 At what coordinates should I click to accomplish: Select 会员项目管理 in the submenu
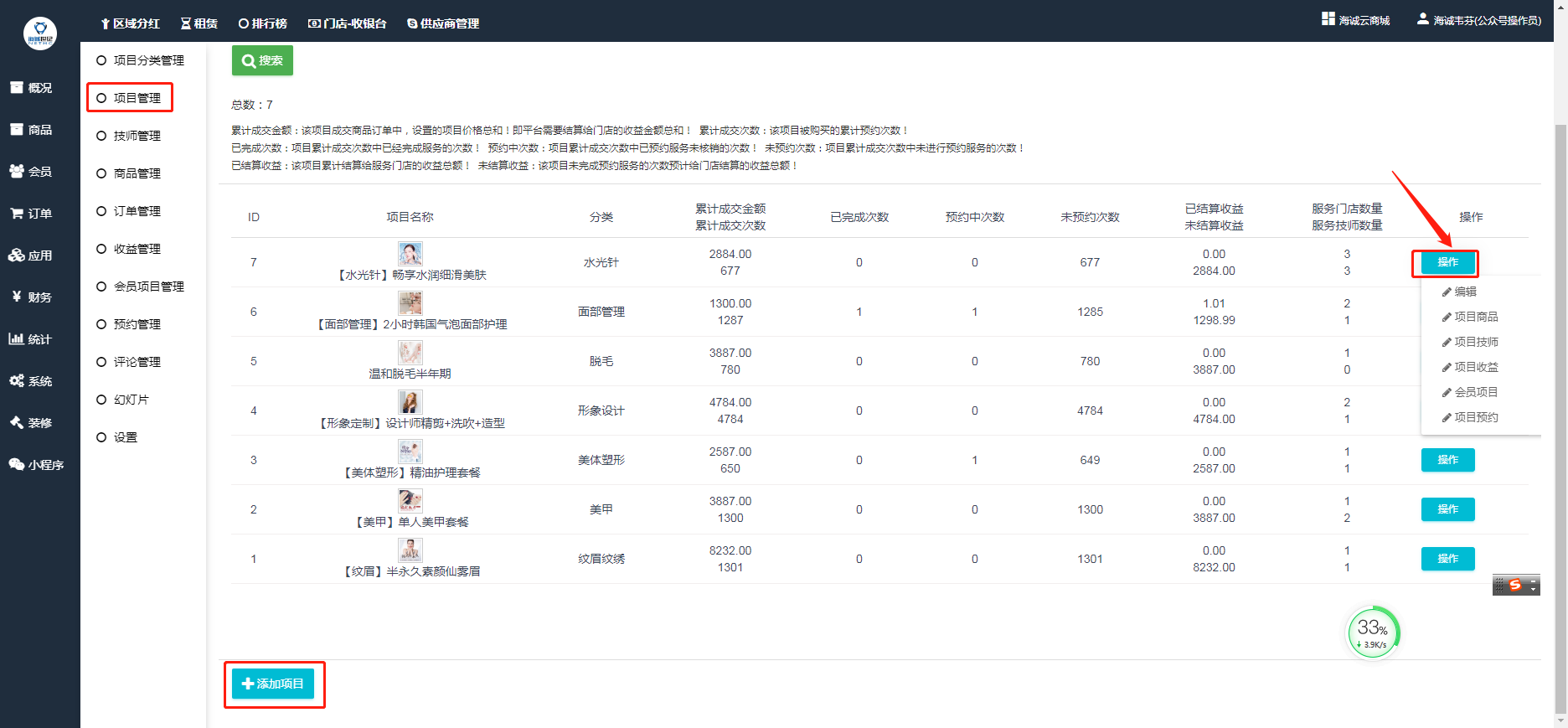click(140, 287)
